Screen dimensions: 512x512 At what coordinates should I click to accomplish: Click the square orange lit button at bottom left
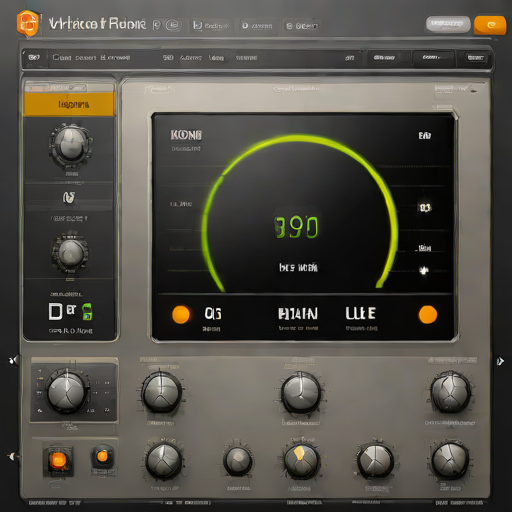tap(58, 461)
